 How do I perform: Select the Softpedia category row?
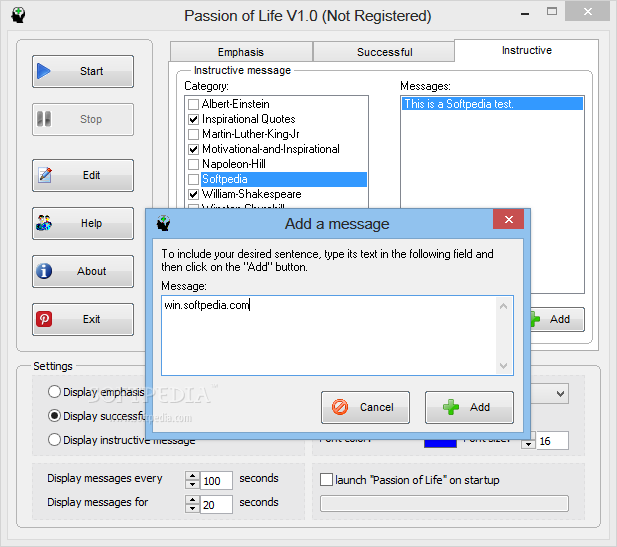[284, 179]
